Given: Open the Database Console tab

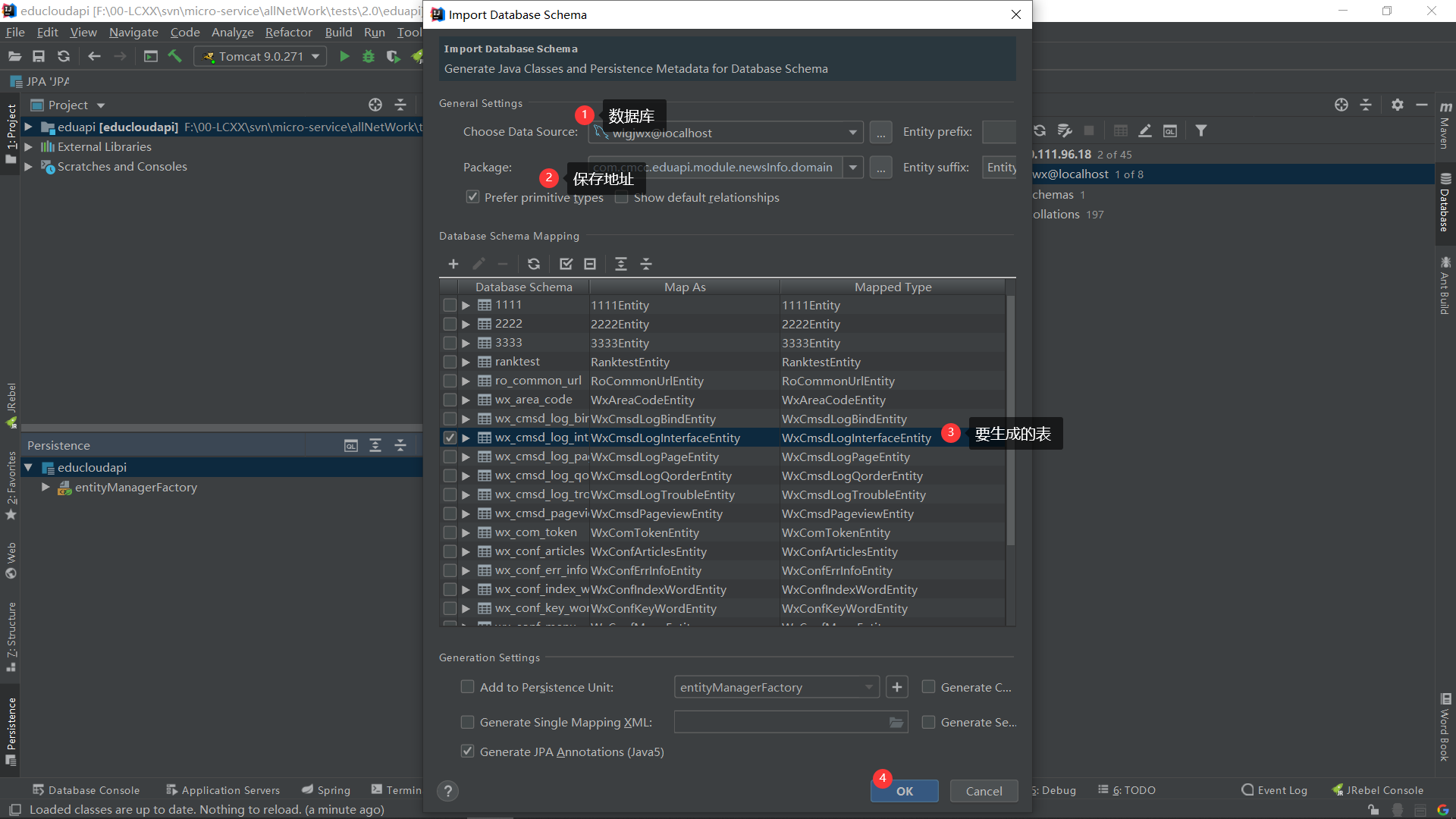Looking at the screenshot, I should click(86, 790).
